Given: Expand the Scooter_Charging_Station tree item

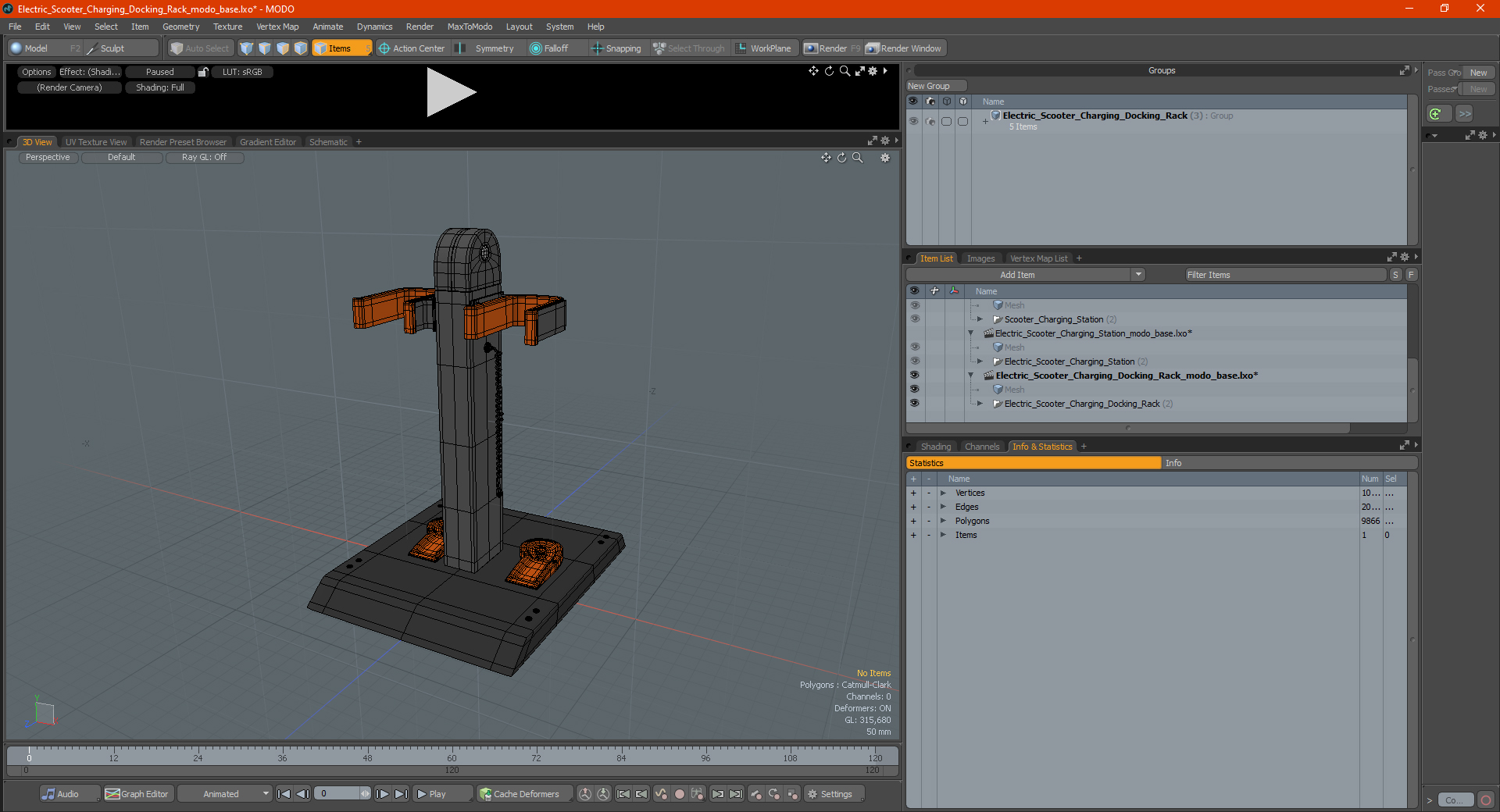Looking at the screenshot, I should pyautogui.click(x=980, y=319).
